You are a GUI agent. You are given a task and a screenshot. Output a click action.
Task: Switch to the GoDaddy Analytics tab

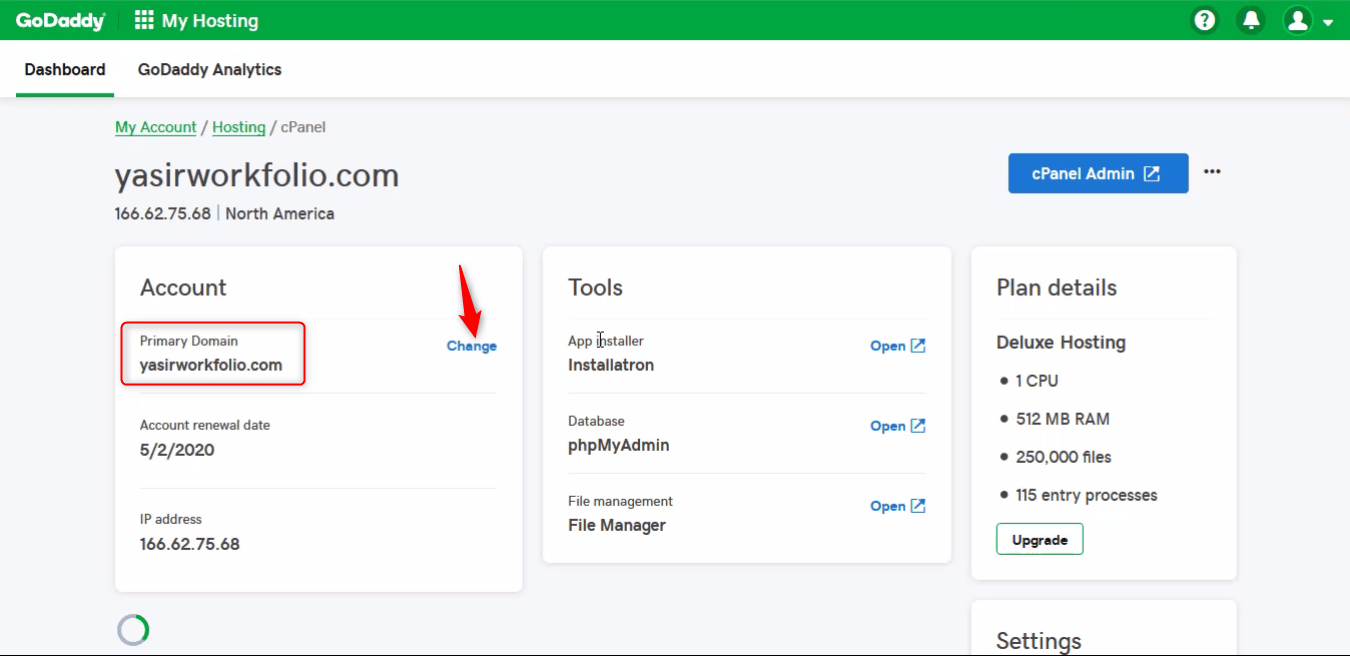pyautogui.click(x=210, y=70)
